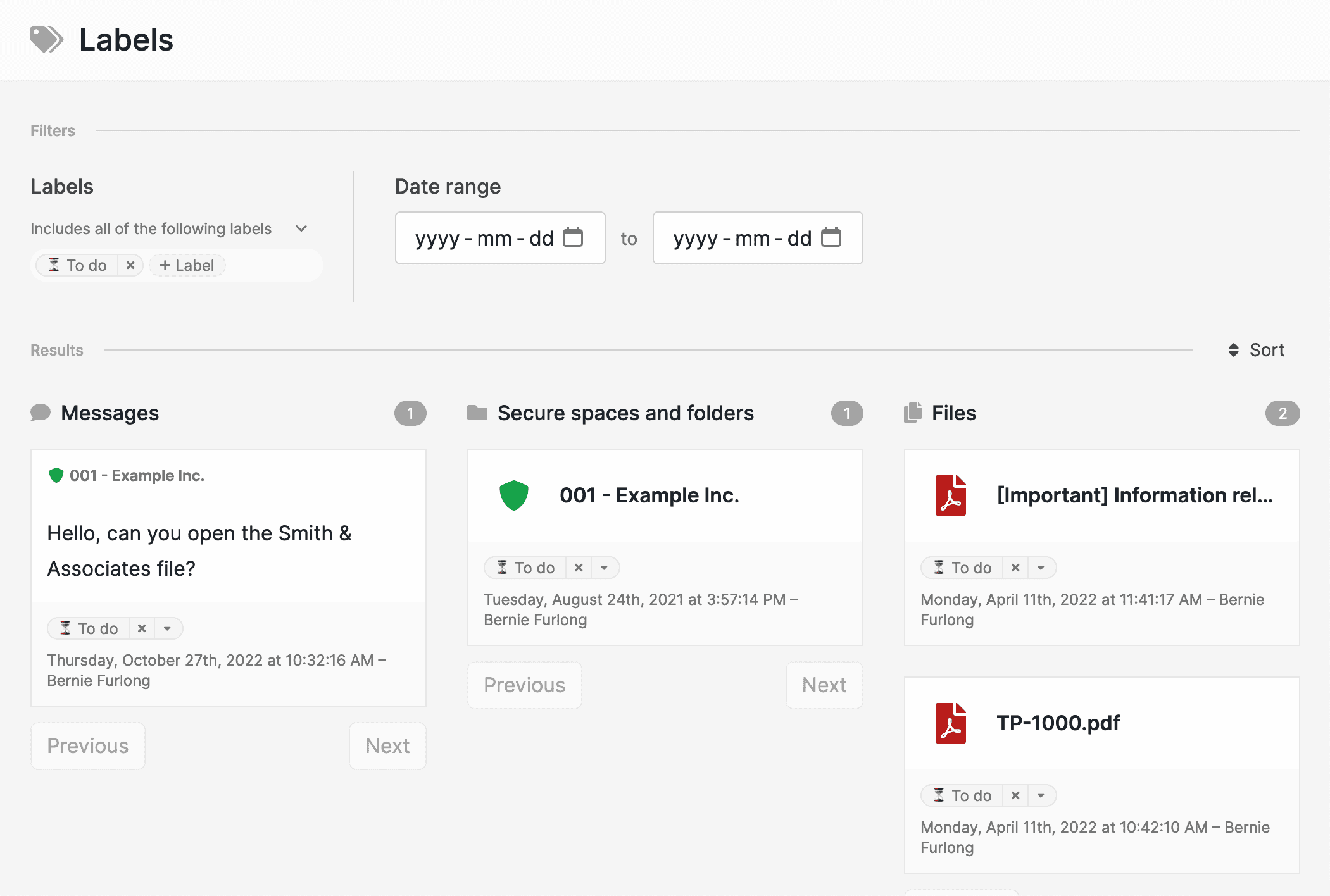Remove To do label from secure space card
Viewport: 1330px width, 896px height.
tap(579, 568)
